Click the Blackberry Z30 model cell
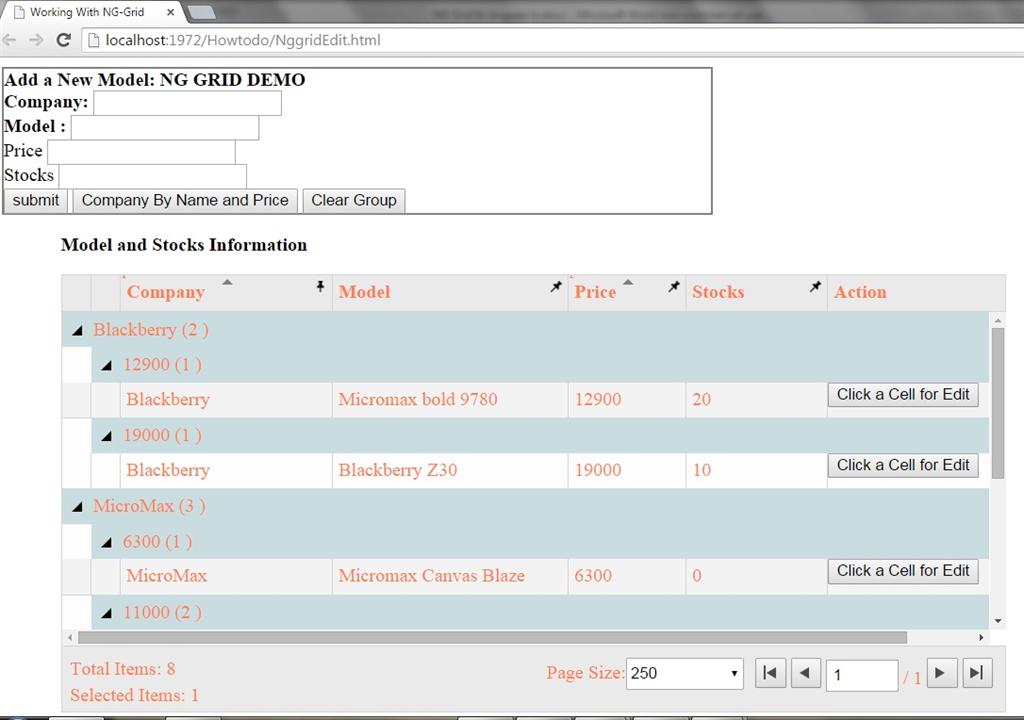Image resolution: width=1024 pixels, height=720 pixels. pyautogui.click(x=450, y=470)
